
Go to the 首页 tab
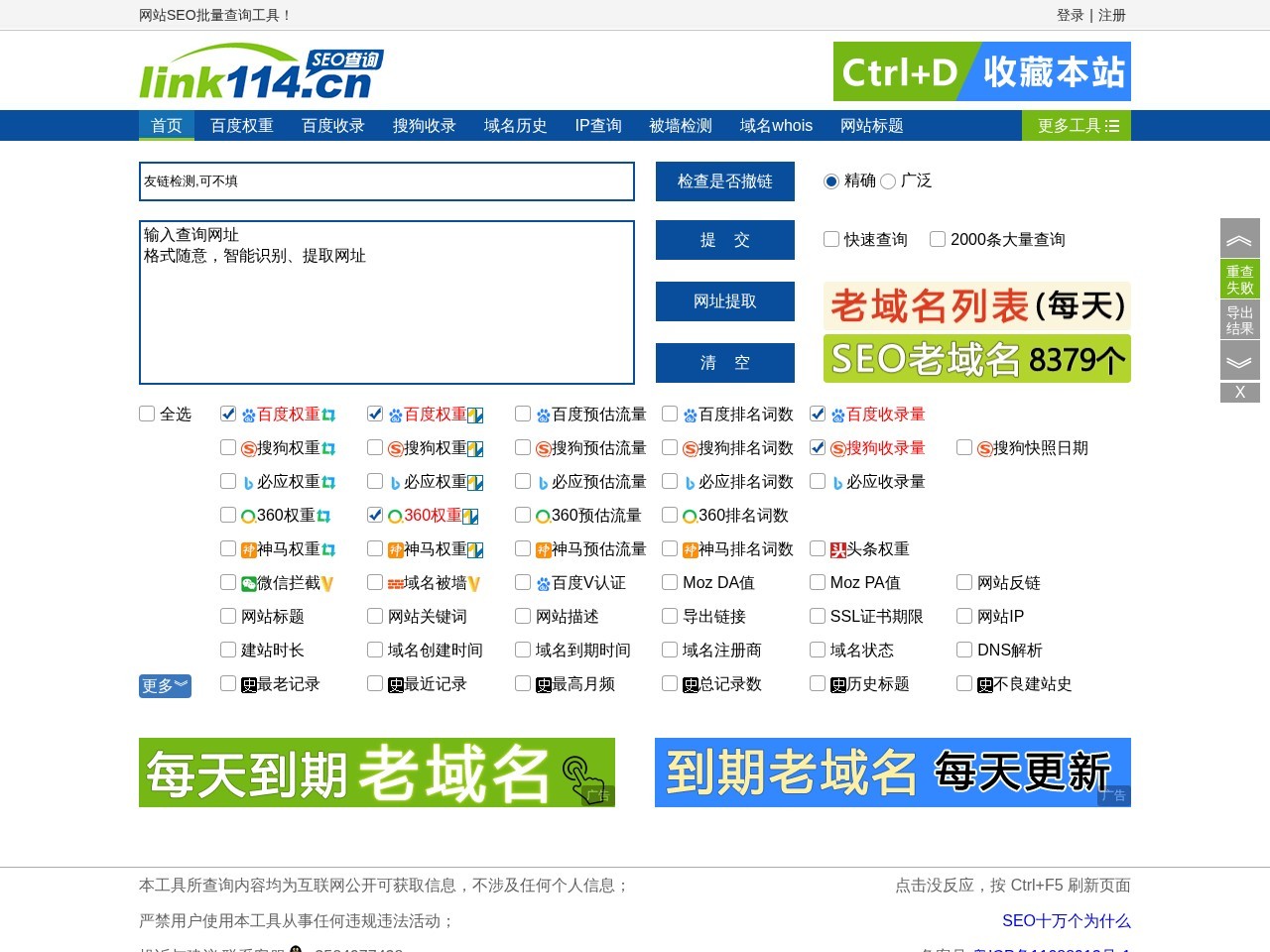(167, 126)
